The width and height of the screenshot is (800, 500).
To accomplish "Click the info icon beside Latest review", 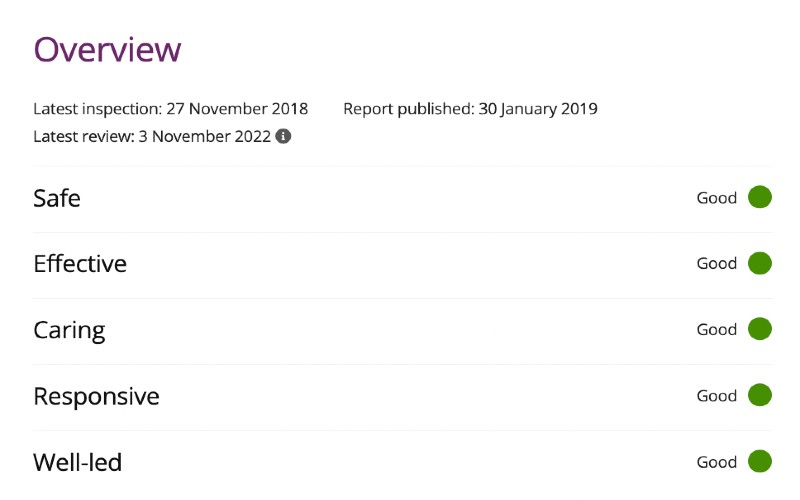I will (283, 136).
